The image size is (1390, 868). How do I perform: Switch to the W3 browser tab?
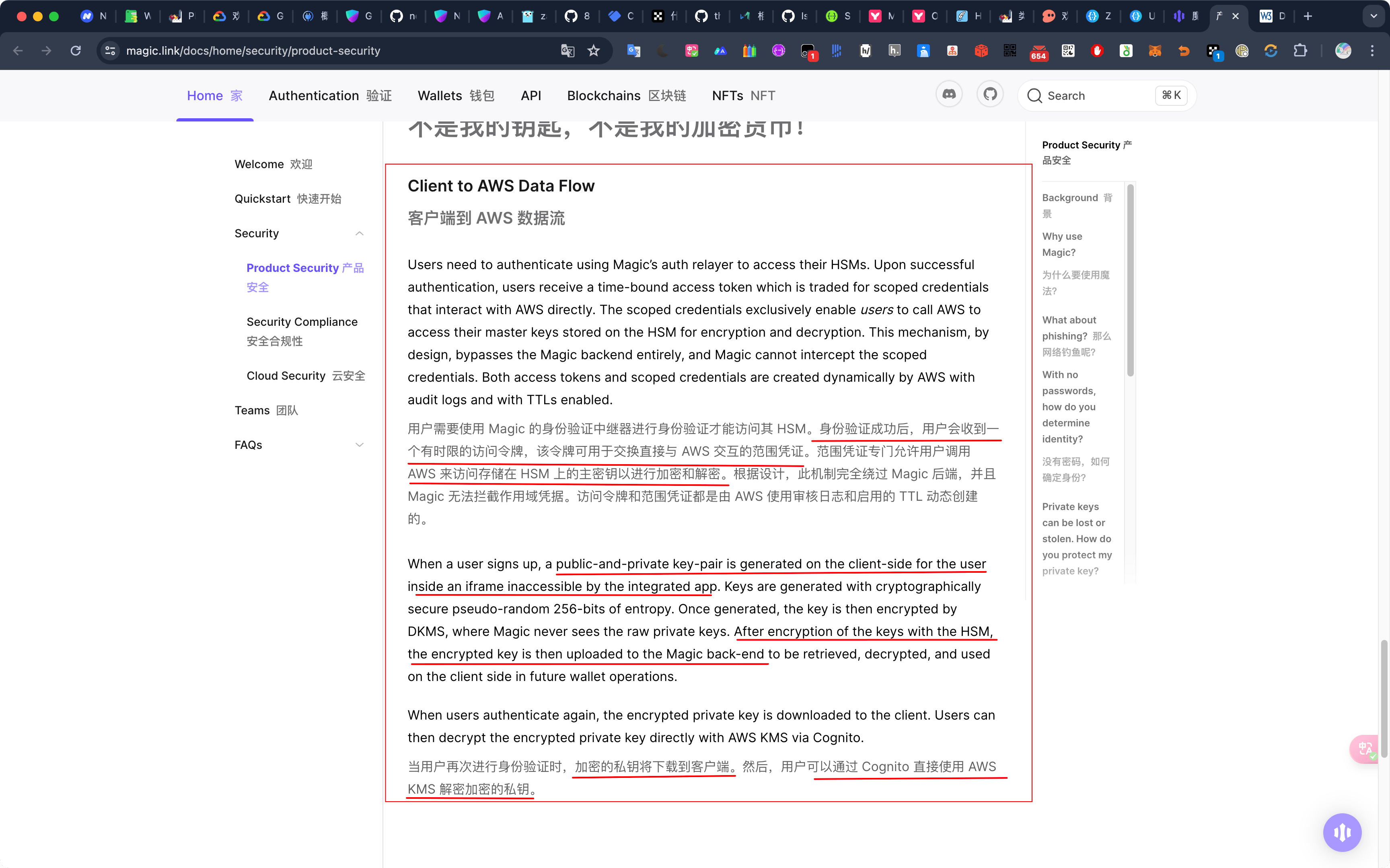tap(1273, 16)
